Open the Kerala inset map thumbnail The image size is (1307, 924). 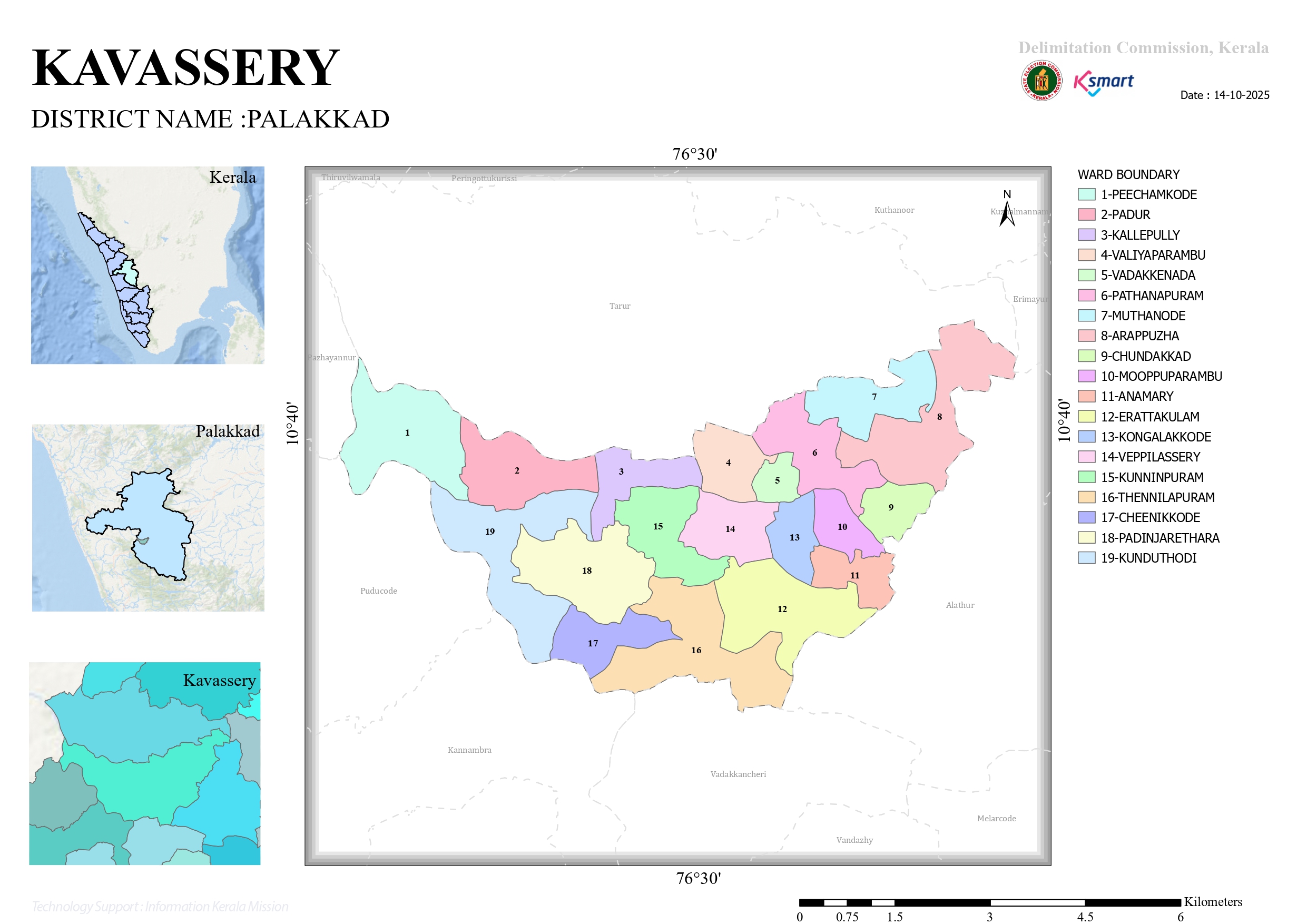tap(148, 266)
